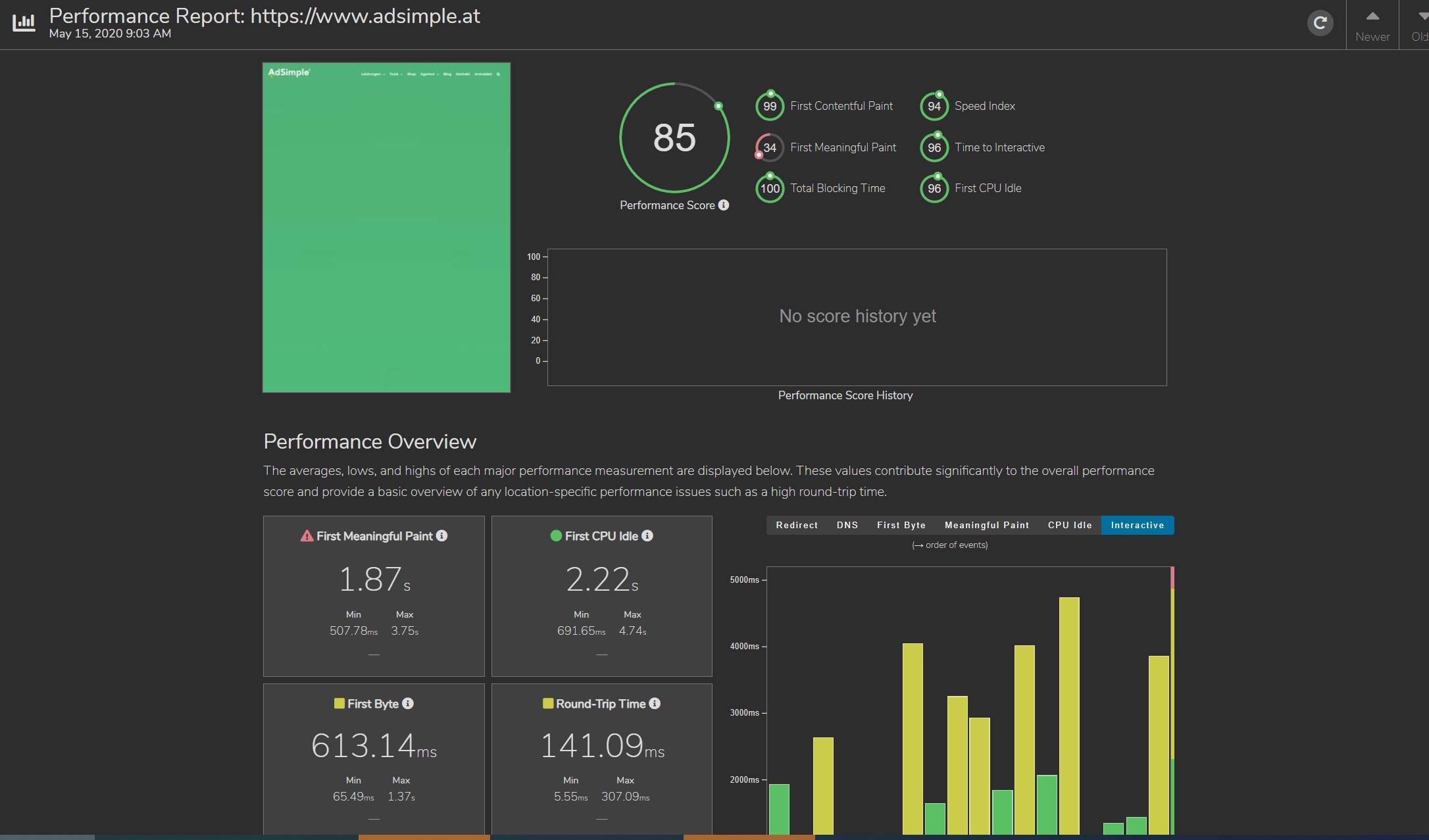The height and width of the screenshot is (840, 1429).
Task: Click the 85 performance score gauge
Action: [x=674, y=138]
